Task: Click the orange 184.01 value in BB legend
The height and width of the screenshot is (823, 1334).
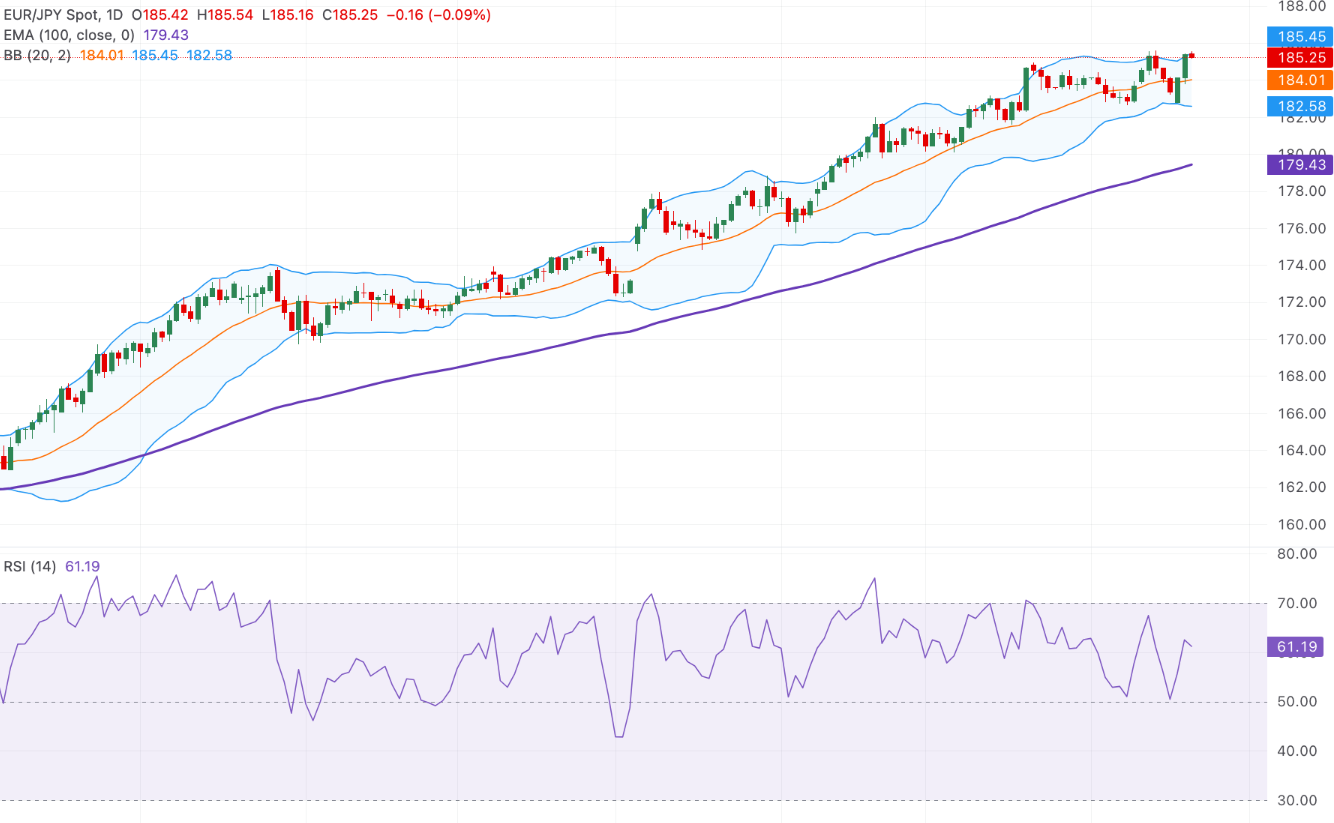Action: [102, 55]
